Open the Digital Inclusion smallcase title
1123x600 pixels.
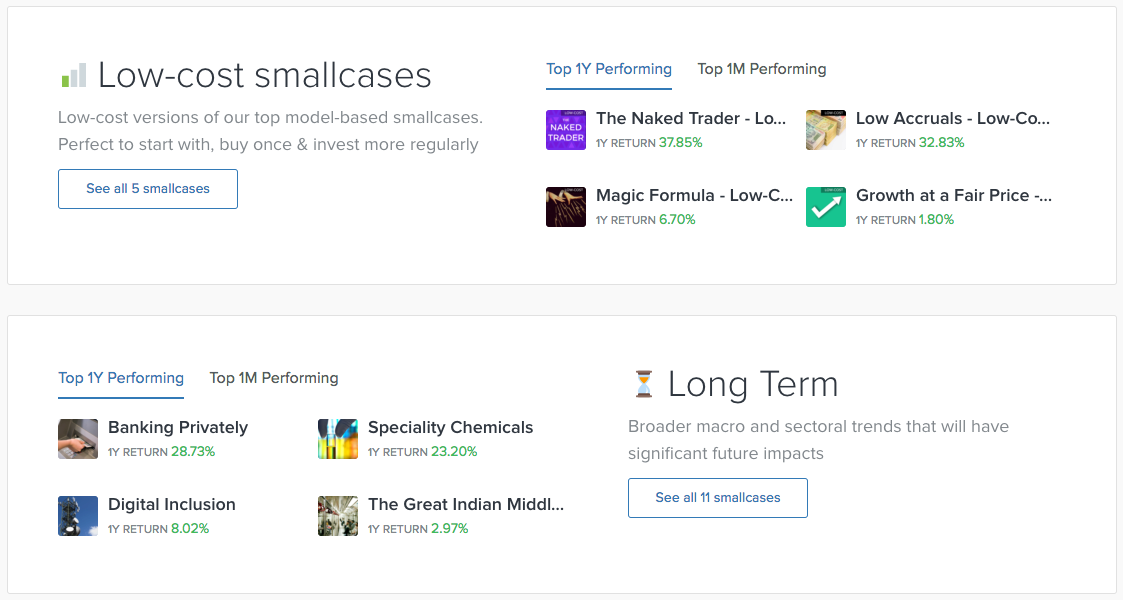(x=172, y=504)
